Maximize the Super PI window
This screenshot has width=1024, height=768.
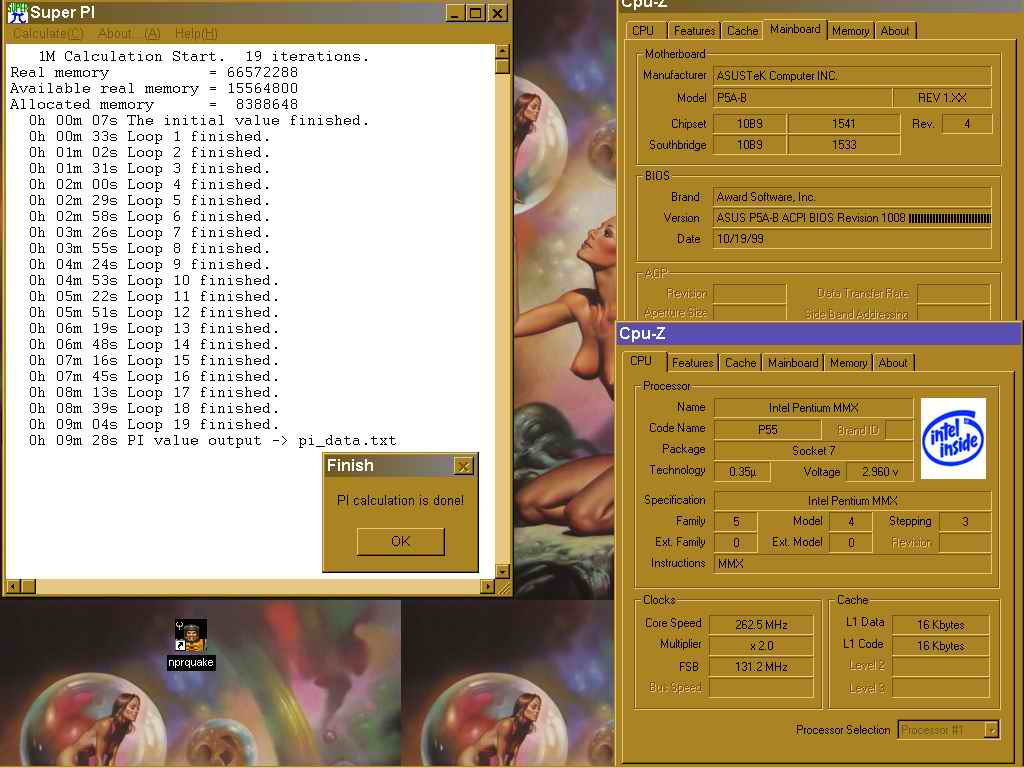475,13
